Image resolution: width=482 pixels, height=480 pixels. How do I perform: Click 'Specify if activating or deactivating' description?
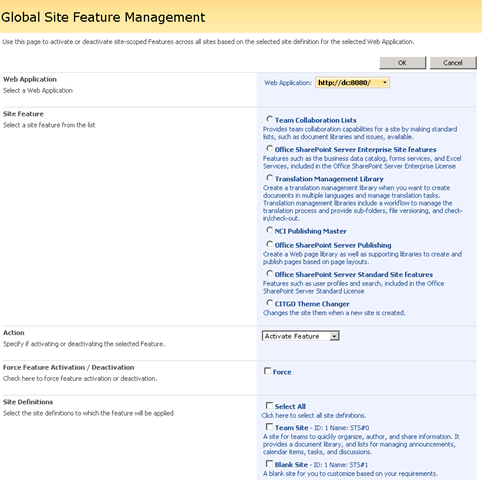84,344
